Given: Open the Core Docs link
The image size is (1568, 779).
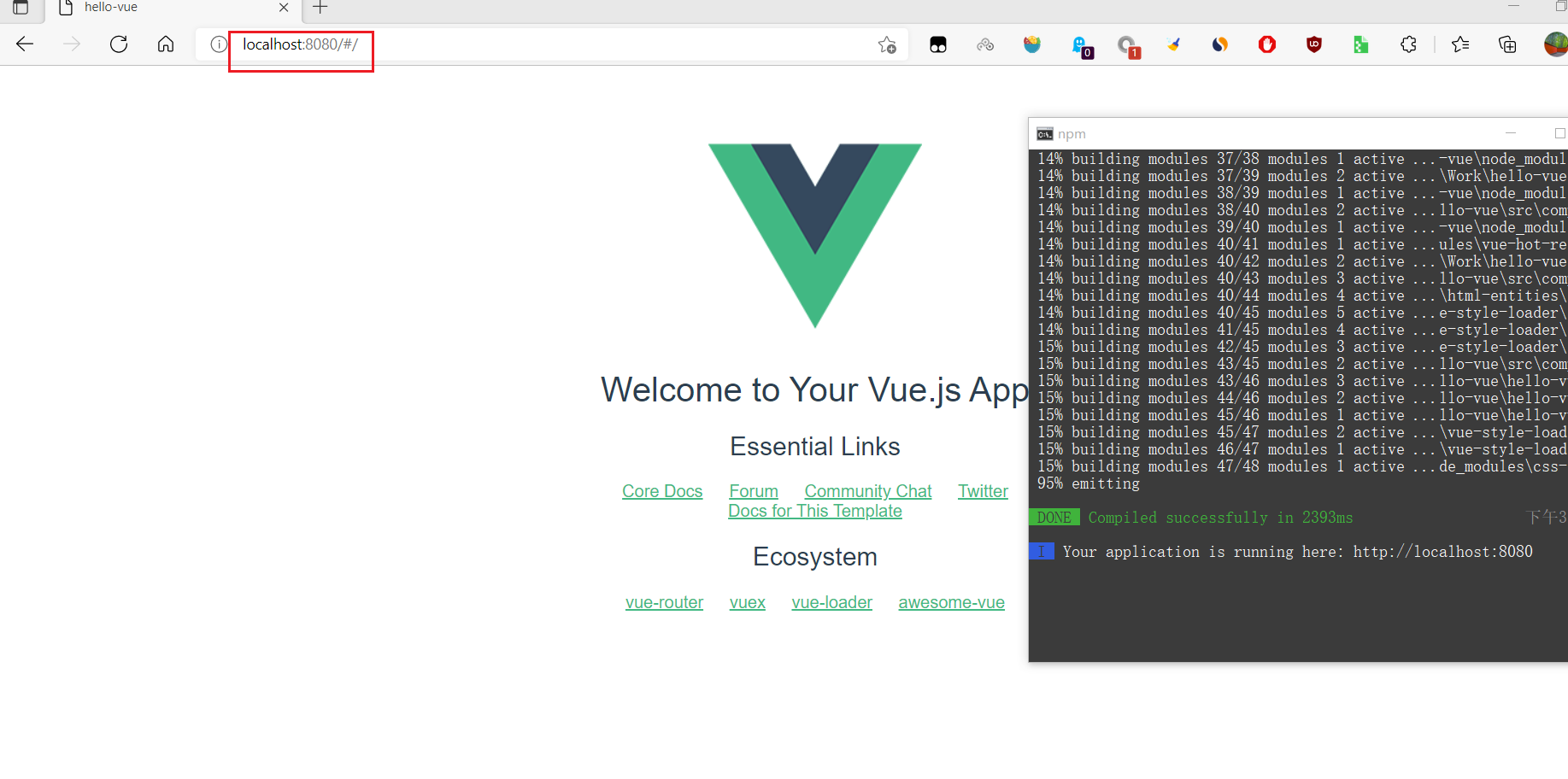Looking at the screenshot, I should pos(662,491).
